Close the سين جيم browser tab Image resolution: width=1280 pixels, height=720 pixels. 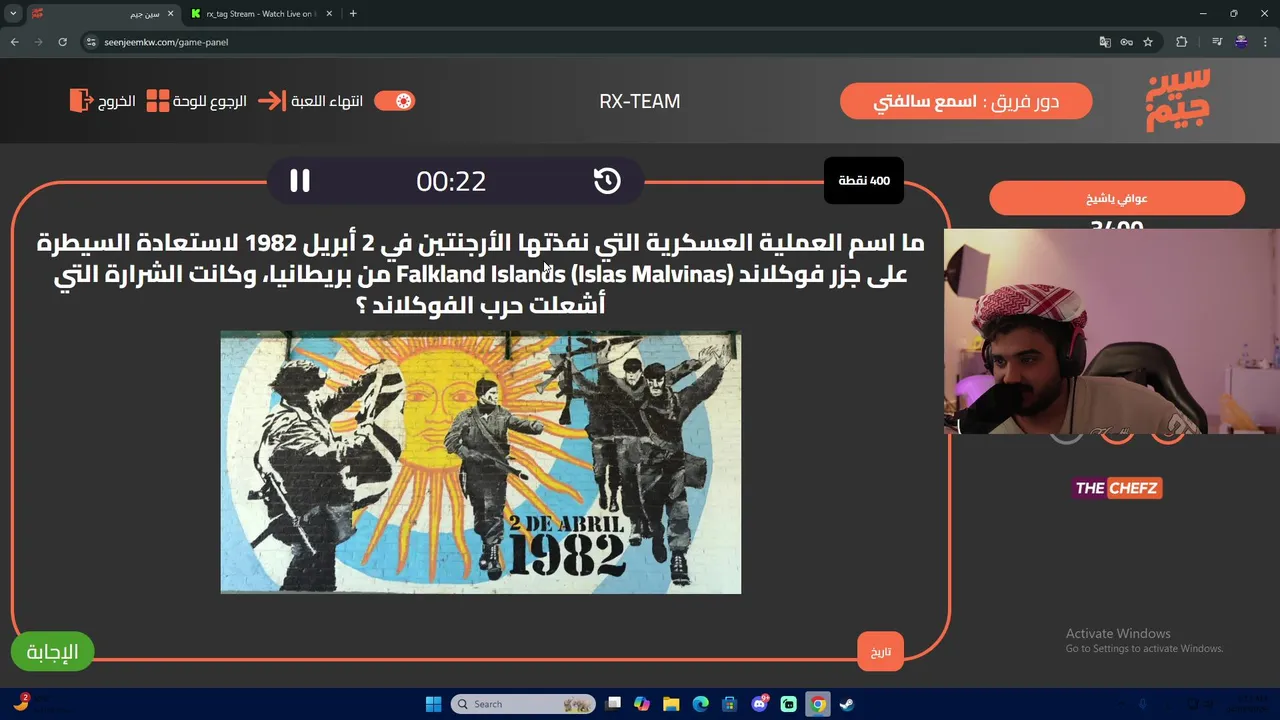[168, 14]
